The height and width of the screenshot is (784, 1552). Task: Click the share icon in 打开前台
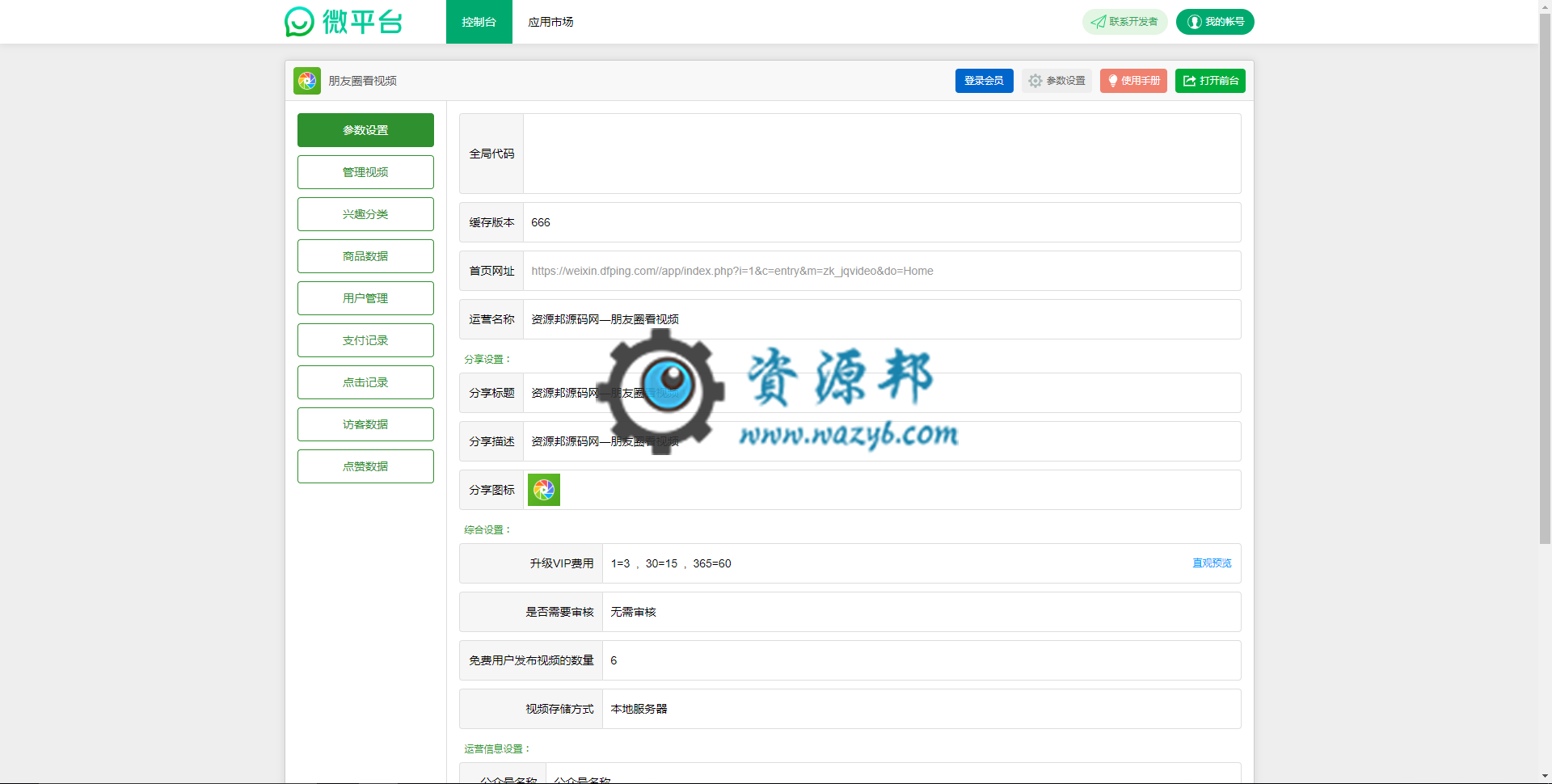coord(1189,81)
